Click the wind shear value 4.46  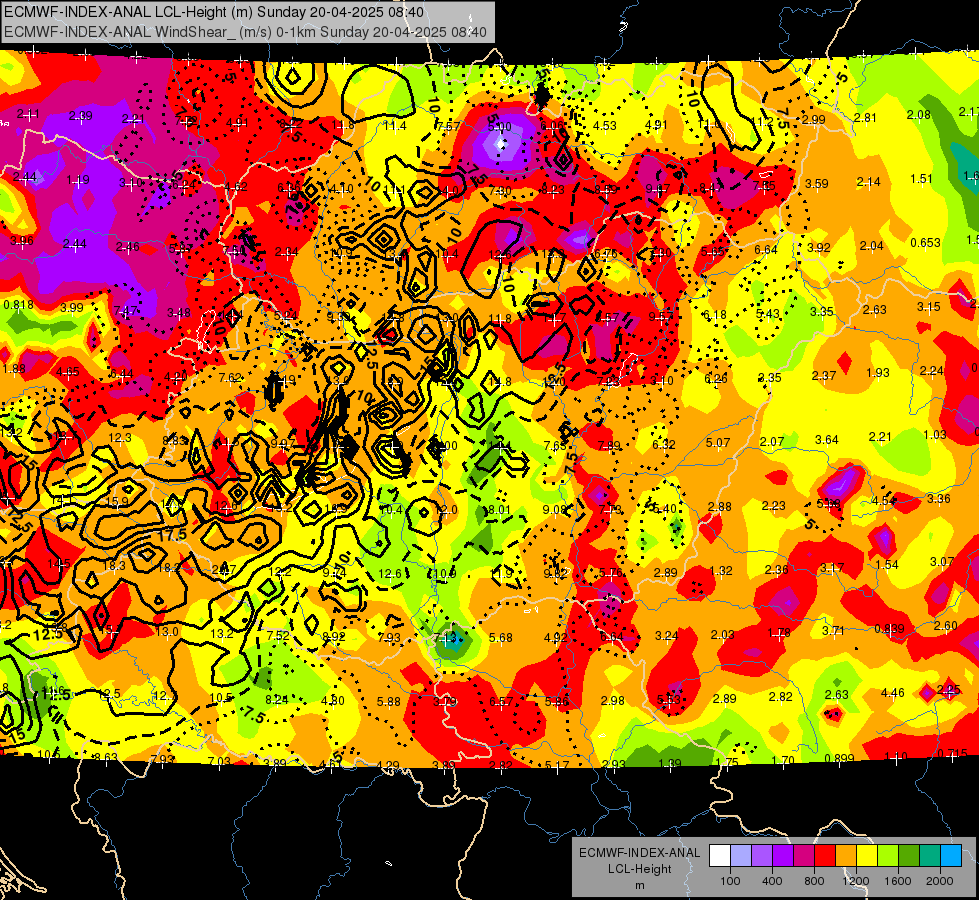[892, 693]
